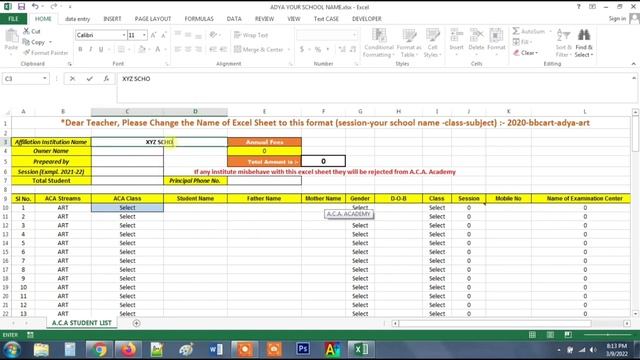Click the horizontal scrollbar right arrow

pyautogui.click(x=627, y=323)
